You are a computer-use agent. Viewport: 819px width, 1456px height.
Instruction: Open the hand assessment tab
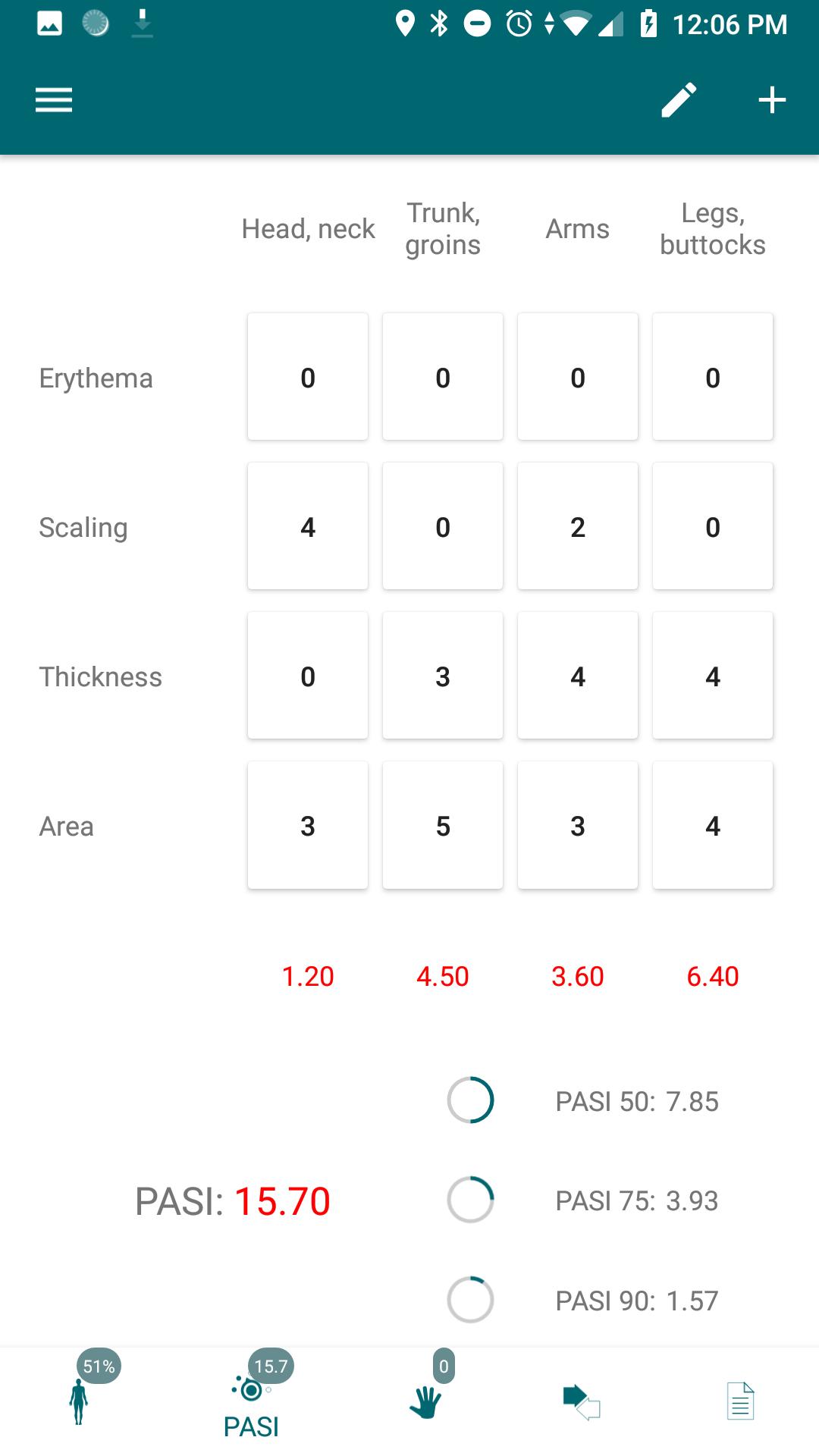click(425, 1401)
